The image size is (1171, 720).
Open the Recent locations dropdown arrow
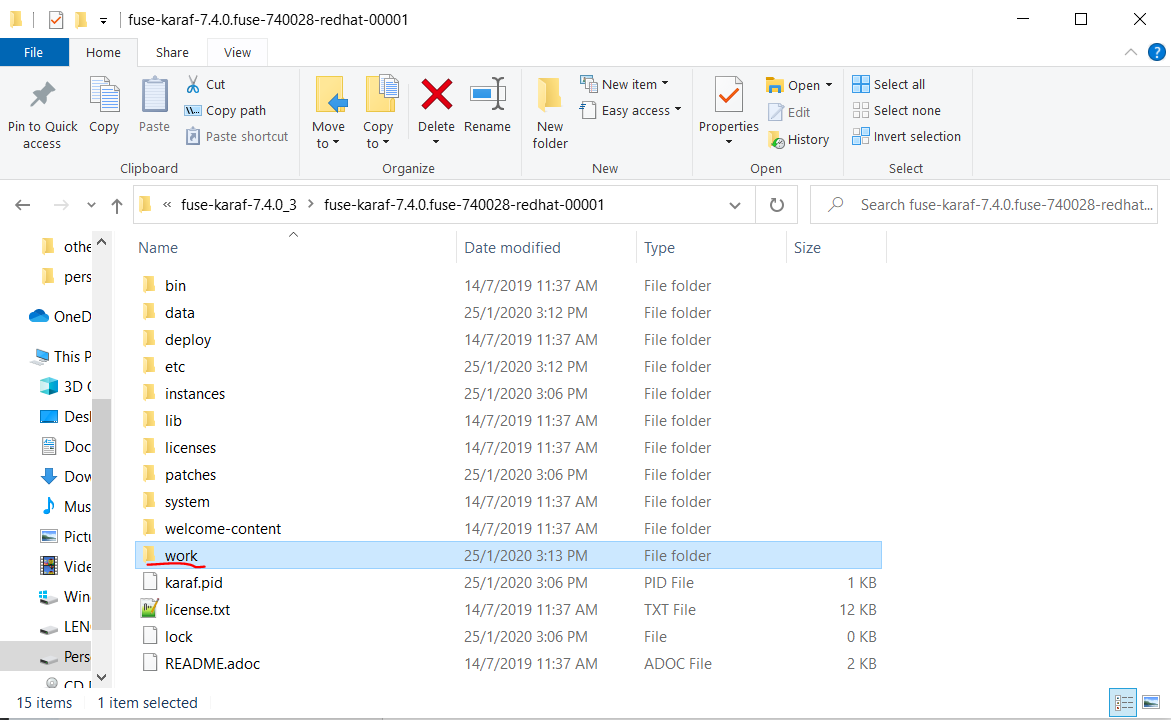point(91,205)
